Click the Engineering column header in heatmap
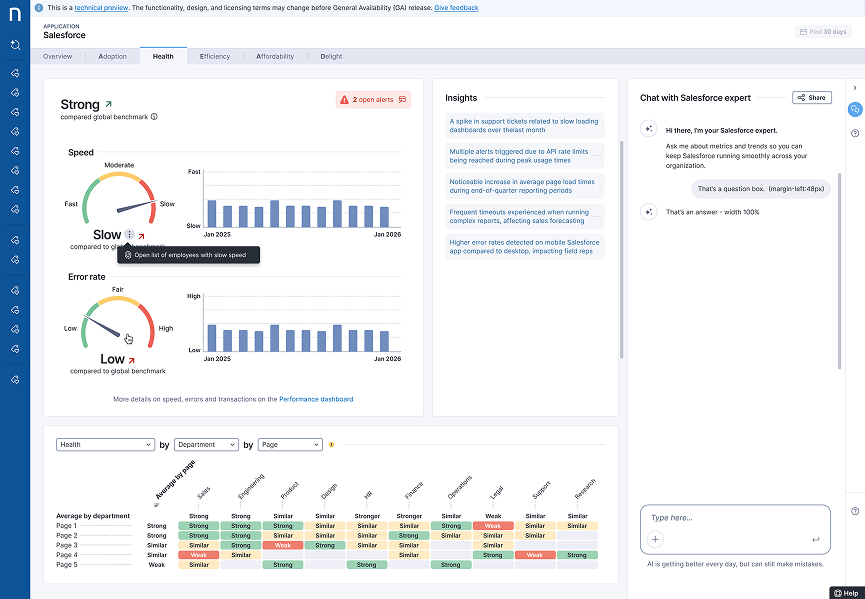 pyautogui.click(x=251, y=486)
